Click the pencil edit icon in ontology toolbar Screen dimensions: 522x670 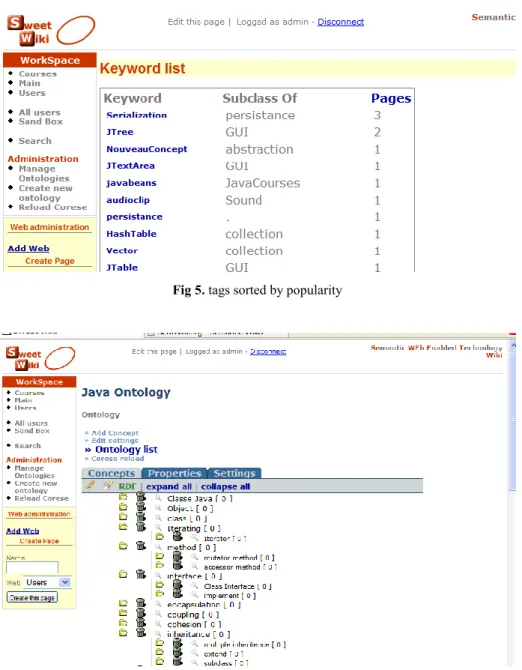[90, 485]
